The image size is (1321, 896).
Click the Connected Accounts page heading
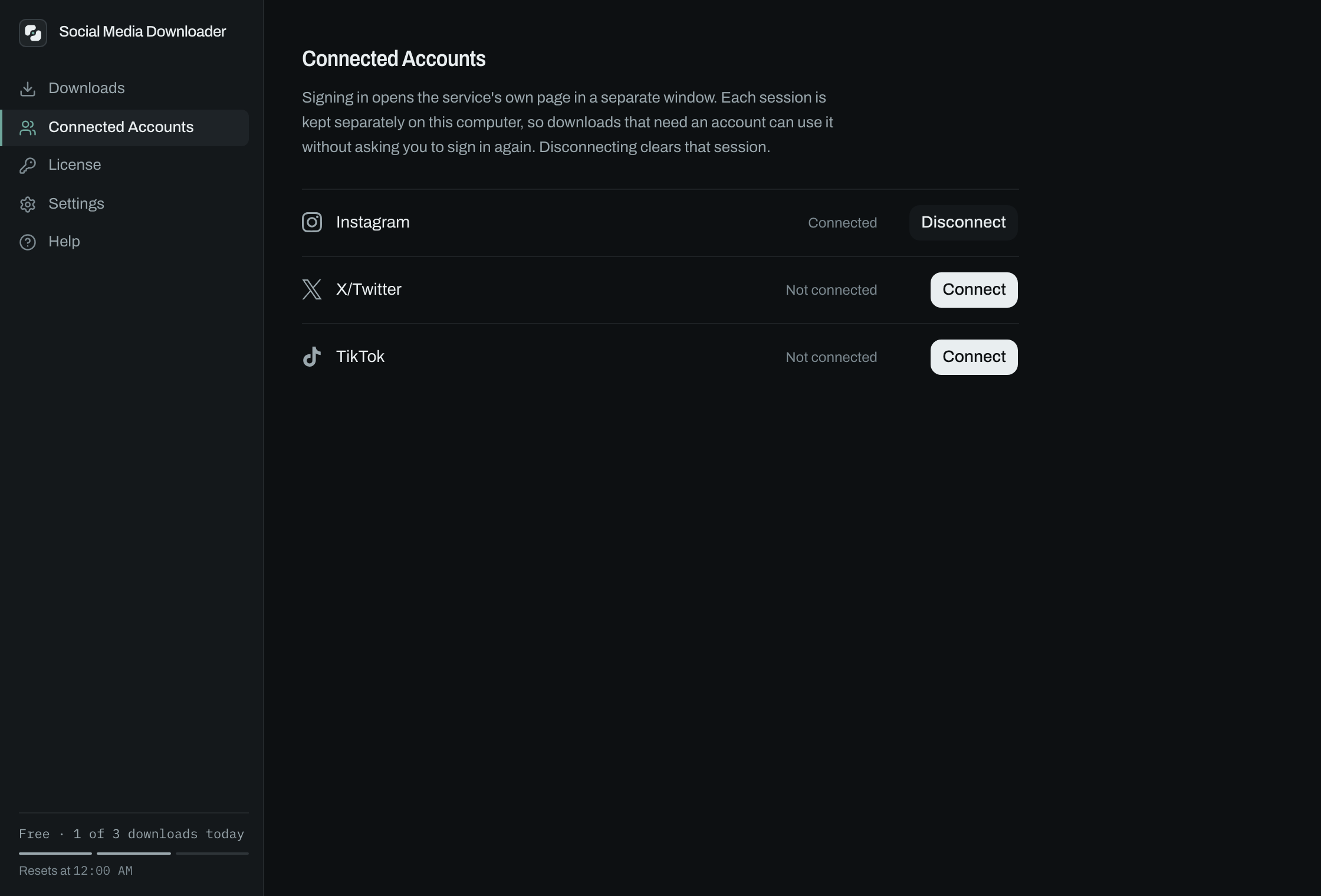(x=394, y=59)
